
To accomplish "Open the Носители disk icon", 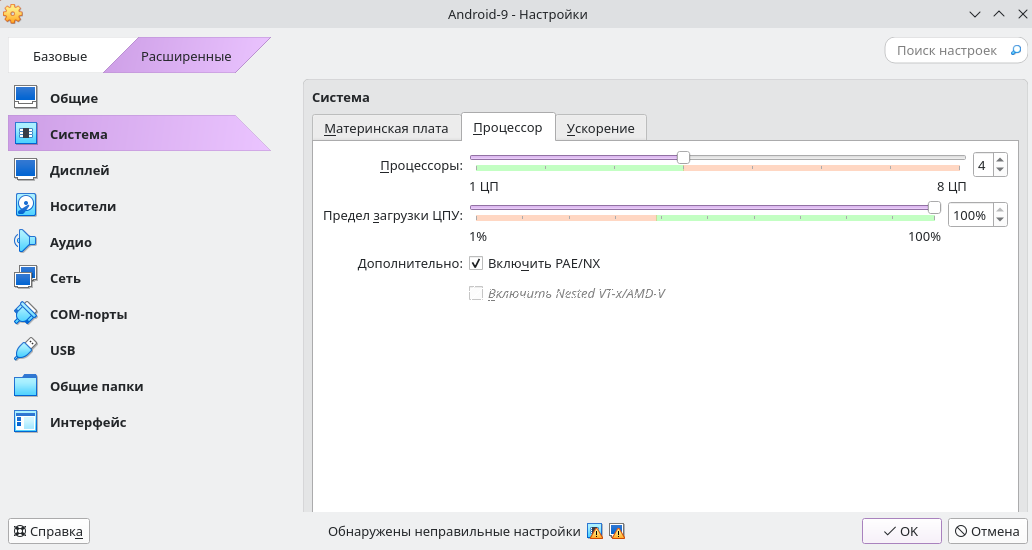I will point(26,206).
